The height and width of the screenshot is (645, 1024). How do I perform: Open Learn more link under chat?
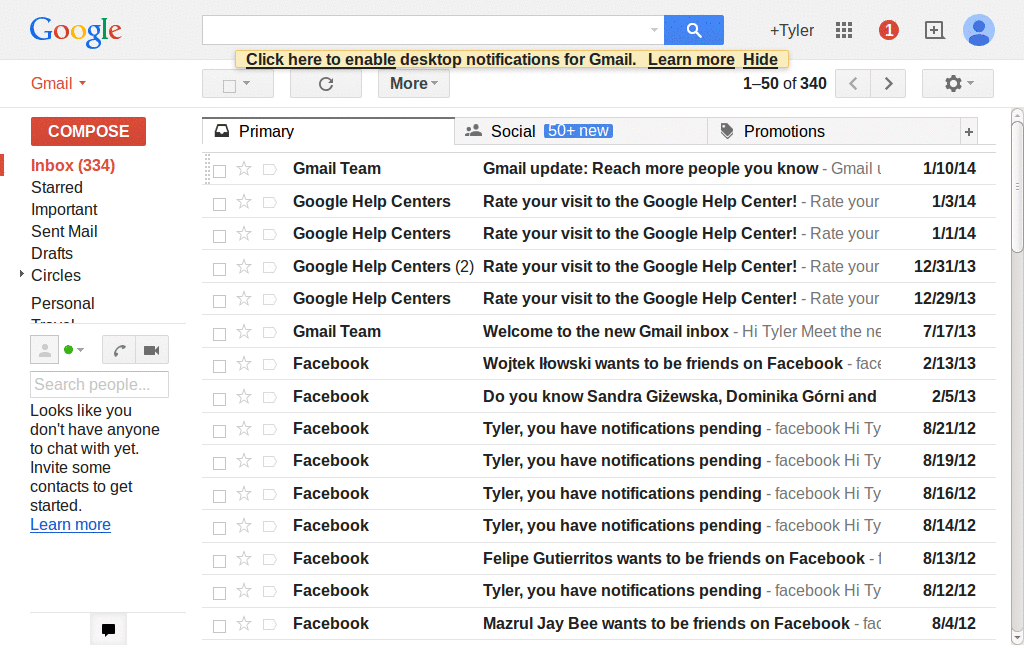(x=70, y=525)
